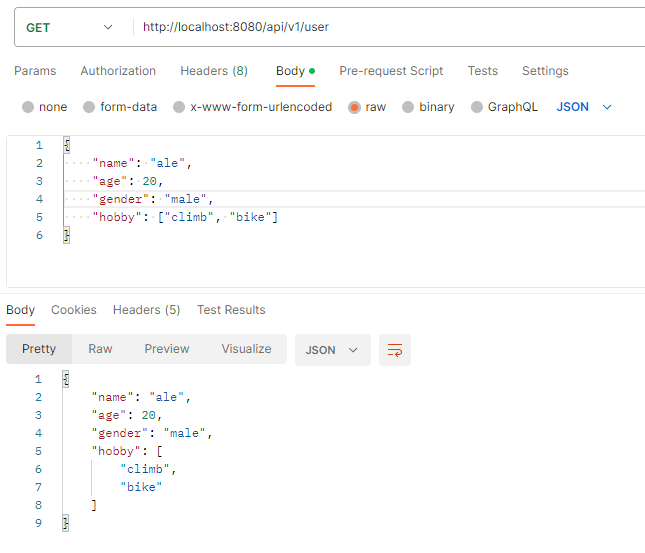The width and height of the screenshot is (645, 553).
Task: Collapse response opening brace on line 1
Action: click(x=65, y=379)
